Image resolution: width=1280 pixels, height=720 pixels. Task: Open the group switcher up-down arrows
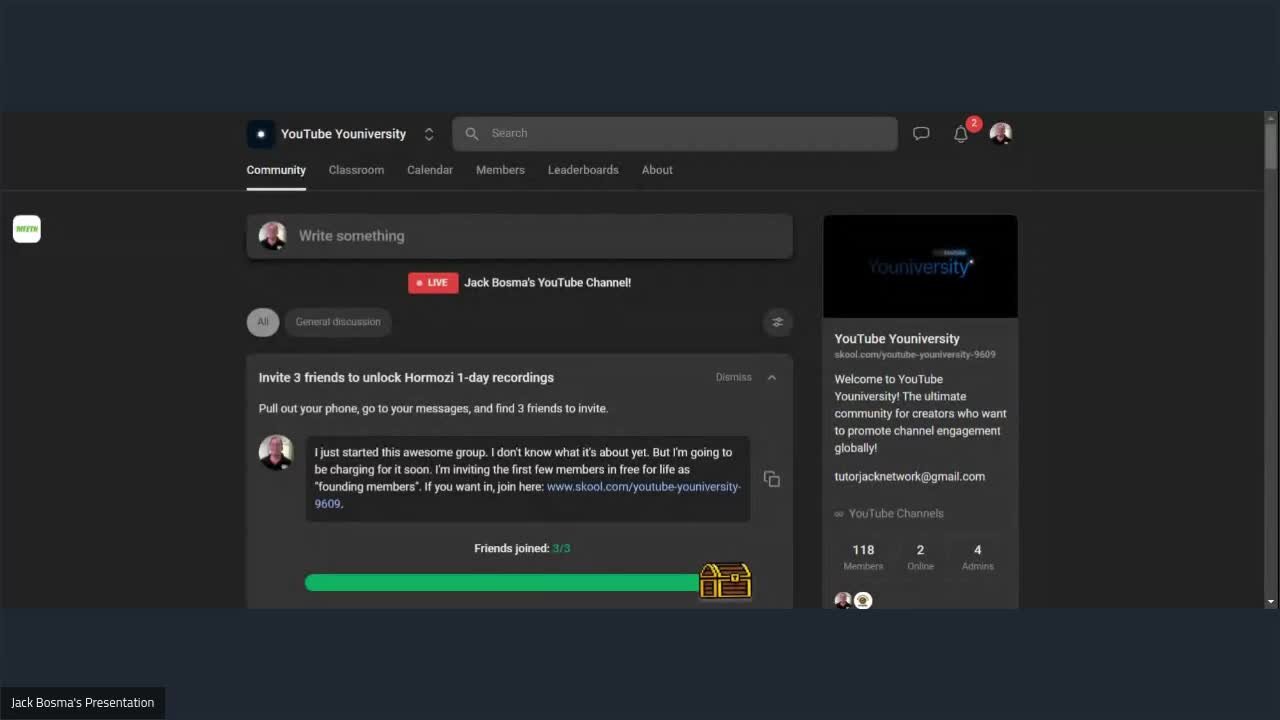point(429,134)
